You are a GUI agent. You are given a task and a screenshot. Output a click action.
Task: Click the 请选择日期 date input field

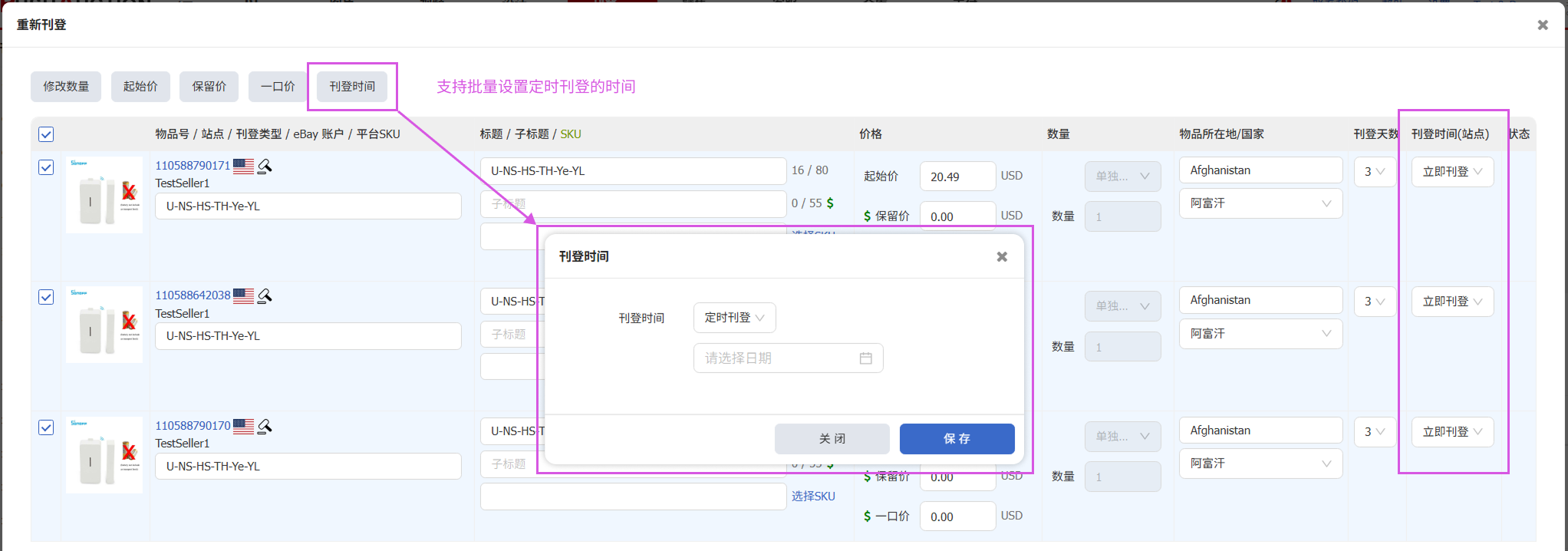776,358
